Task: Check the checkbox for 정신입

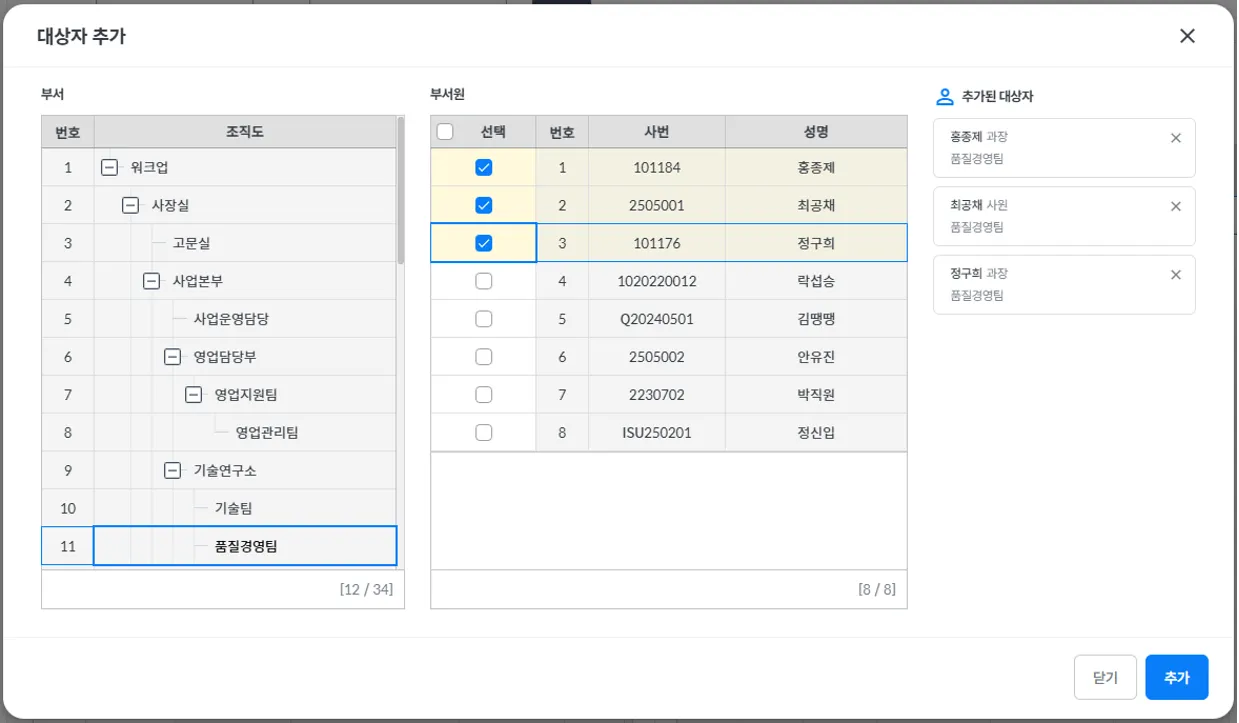Action: 484,433
